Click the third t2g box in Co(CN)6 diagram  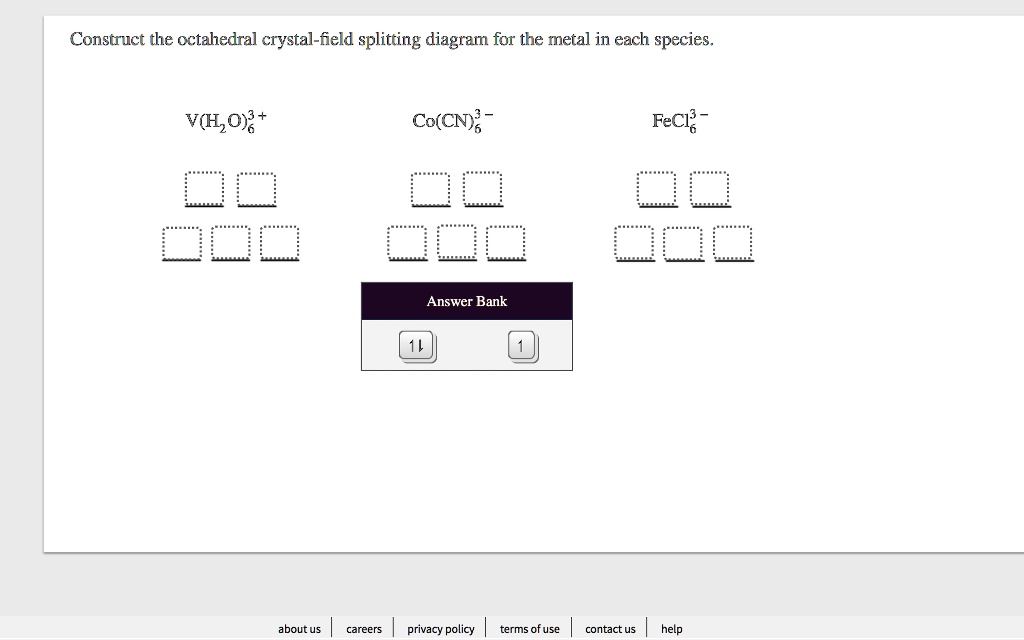click(506, 242)
